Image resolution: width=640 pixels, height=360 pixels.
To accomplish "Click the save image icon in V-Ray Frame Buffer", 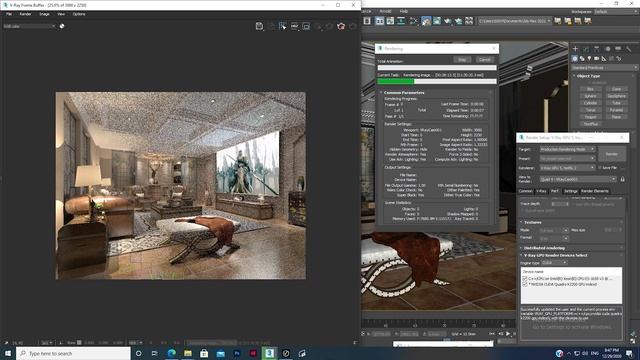I will [x=259, y=26].
